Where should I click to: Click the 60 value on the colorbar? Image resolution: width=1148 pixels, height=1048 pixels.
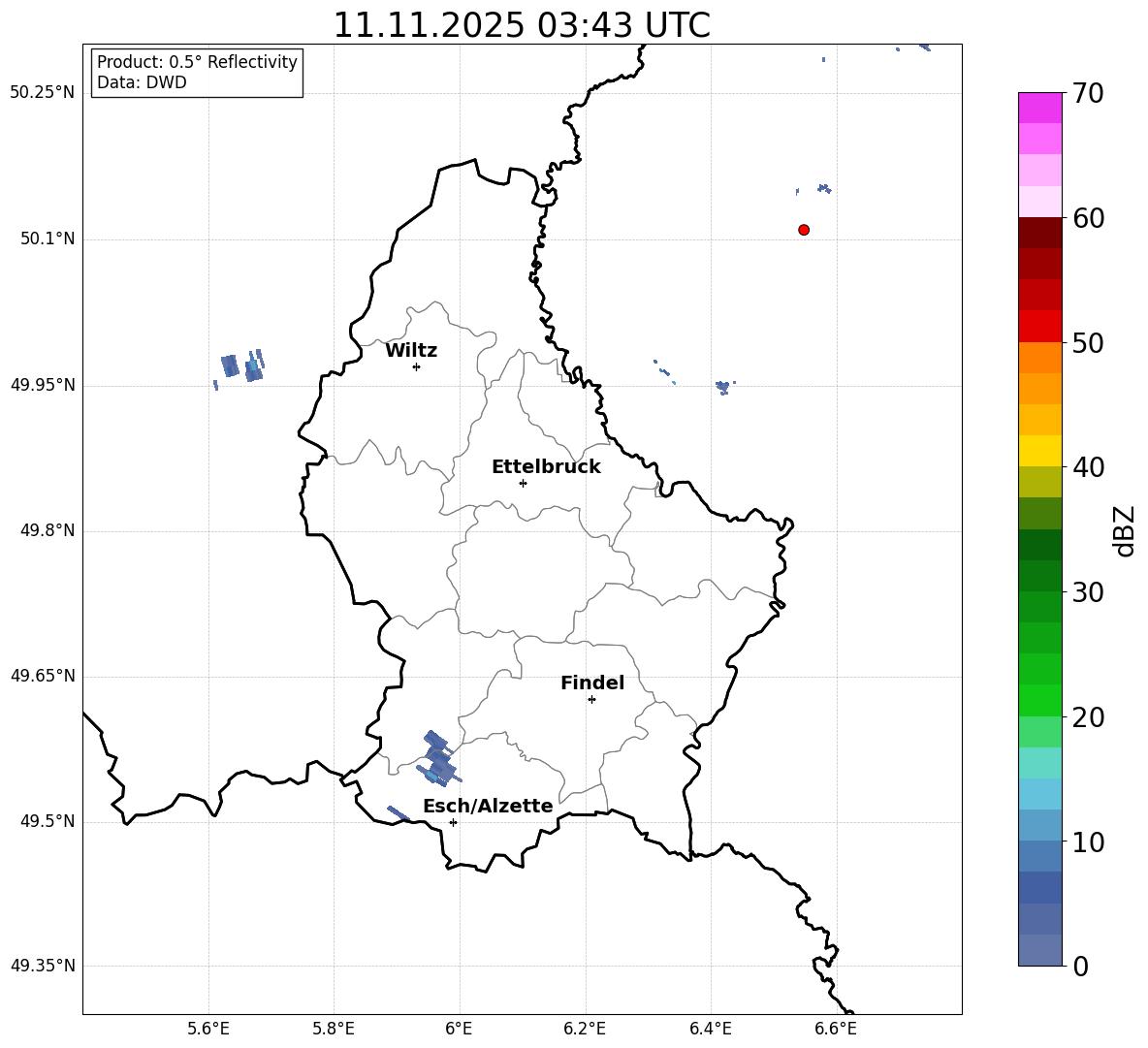pos(1088,218)
